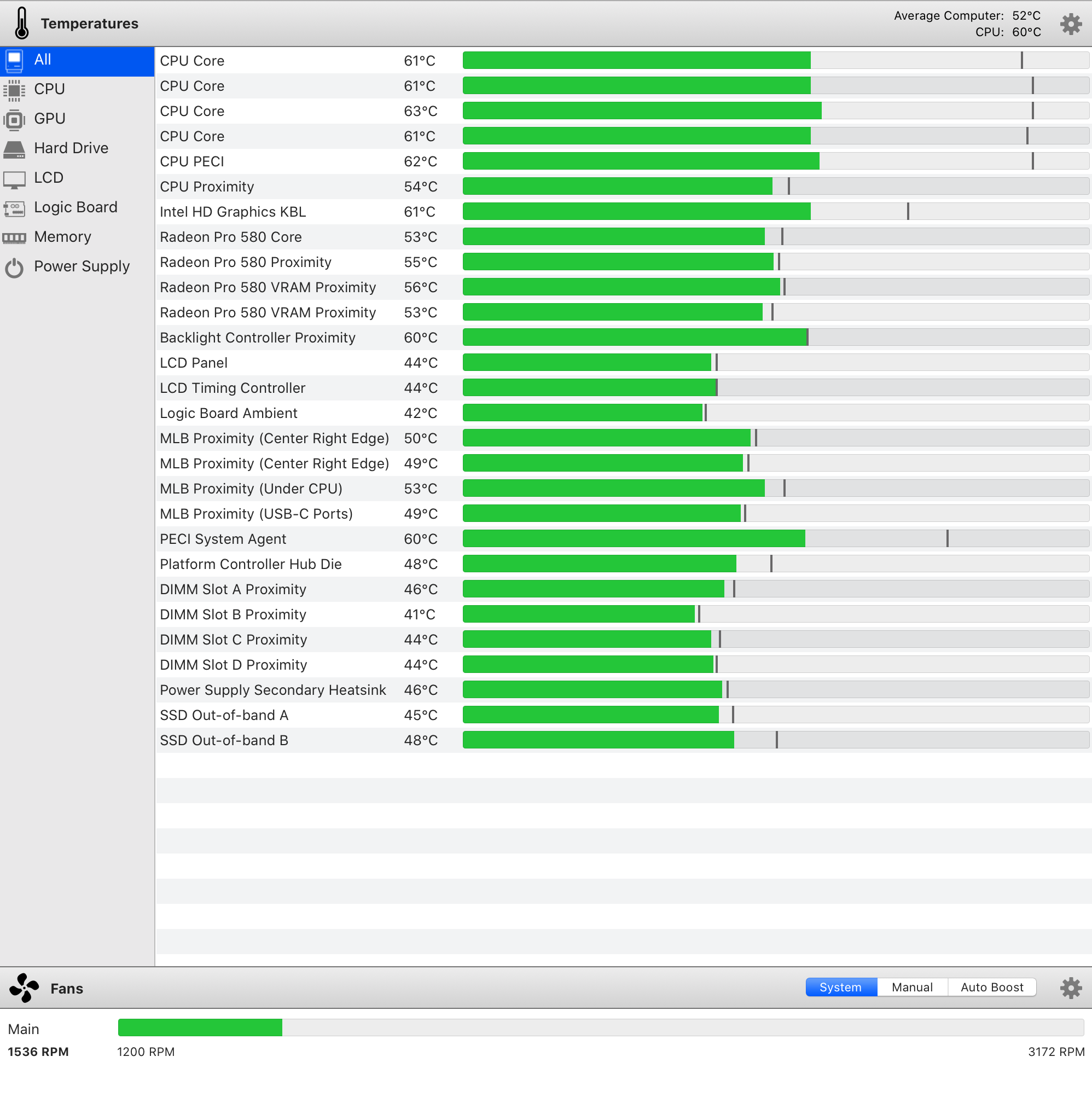Select the CPU chip icon in sidebar
This screenshot has width=1092, height=1103.
coord(14,90)
